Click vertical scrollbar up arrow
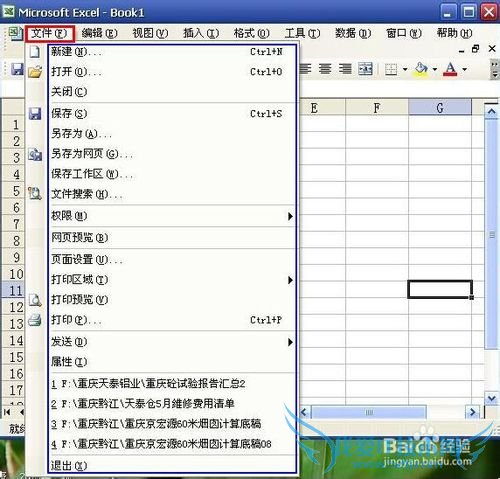This screenshot has width=500, height=479. pos(492,112)
